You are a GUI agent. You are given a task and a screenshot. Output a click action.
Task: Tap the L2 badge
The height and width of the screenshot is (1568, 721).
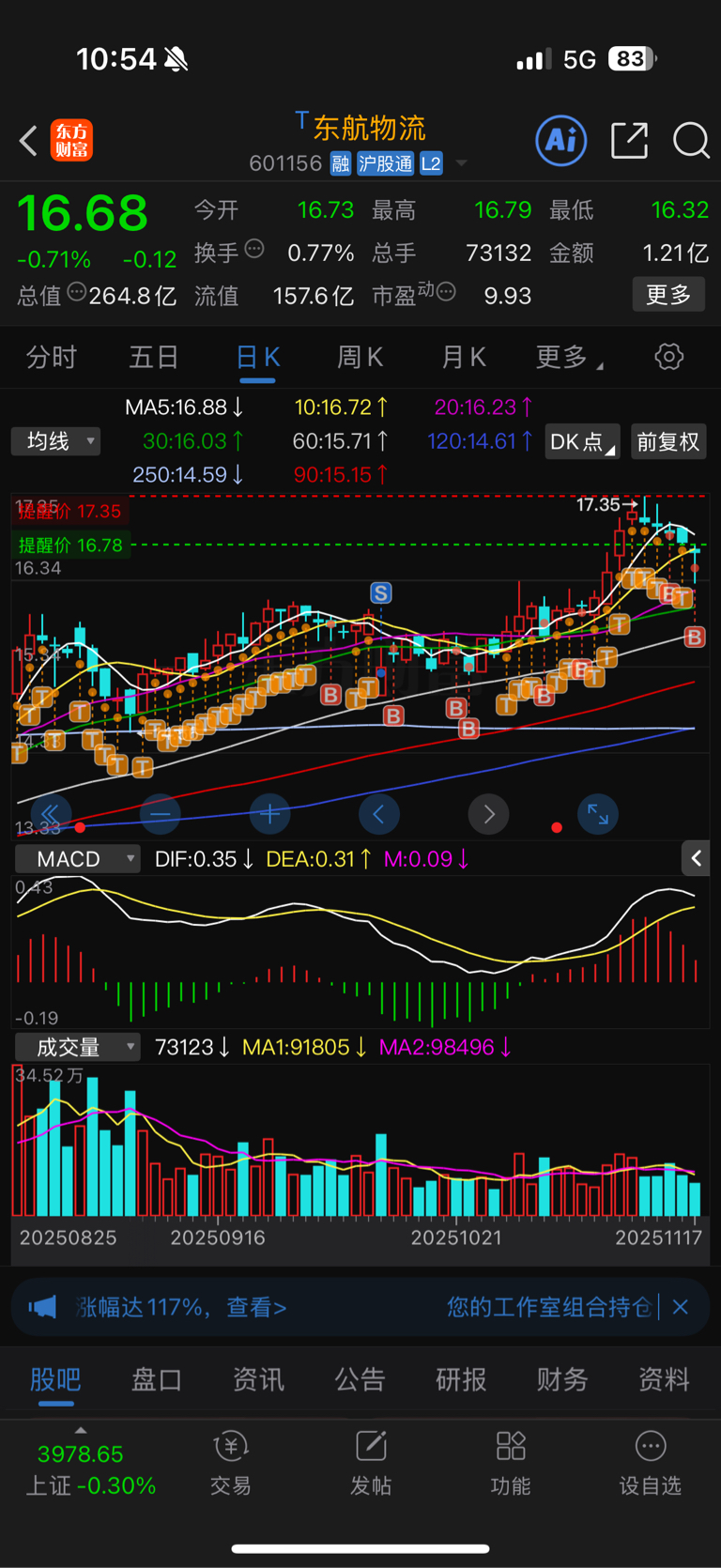[x=431, y=164]
